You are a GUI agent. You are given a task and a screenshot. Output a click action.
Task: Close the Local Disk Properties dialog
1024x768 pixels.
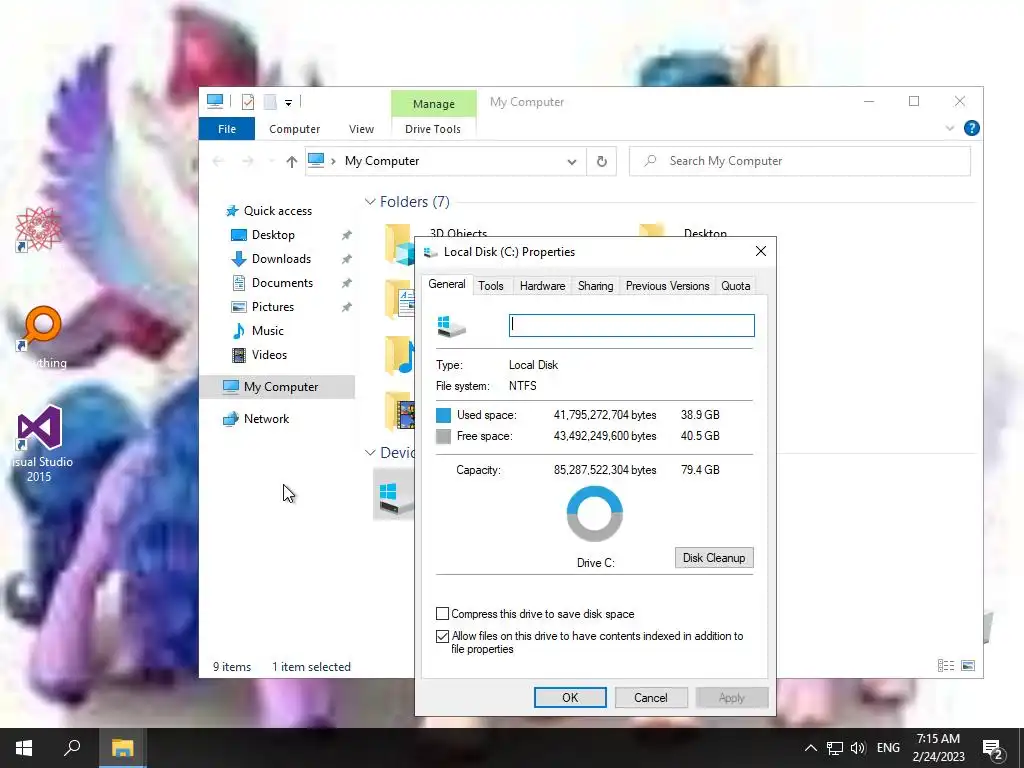(x=761, y=251)
